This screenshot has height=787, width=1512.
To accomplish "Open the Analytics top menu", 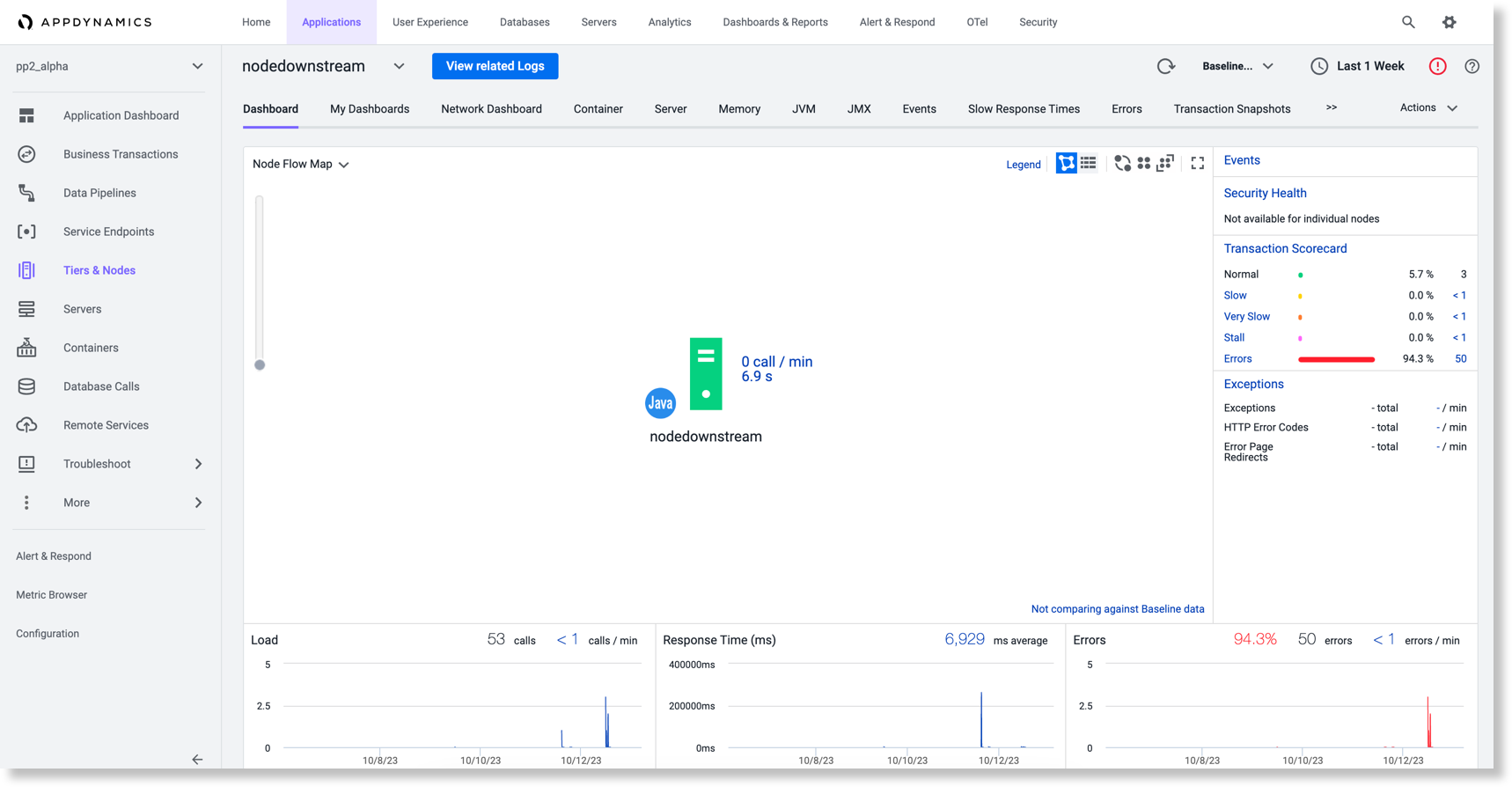I will pyautogui.click(x=670, y=22).
